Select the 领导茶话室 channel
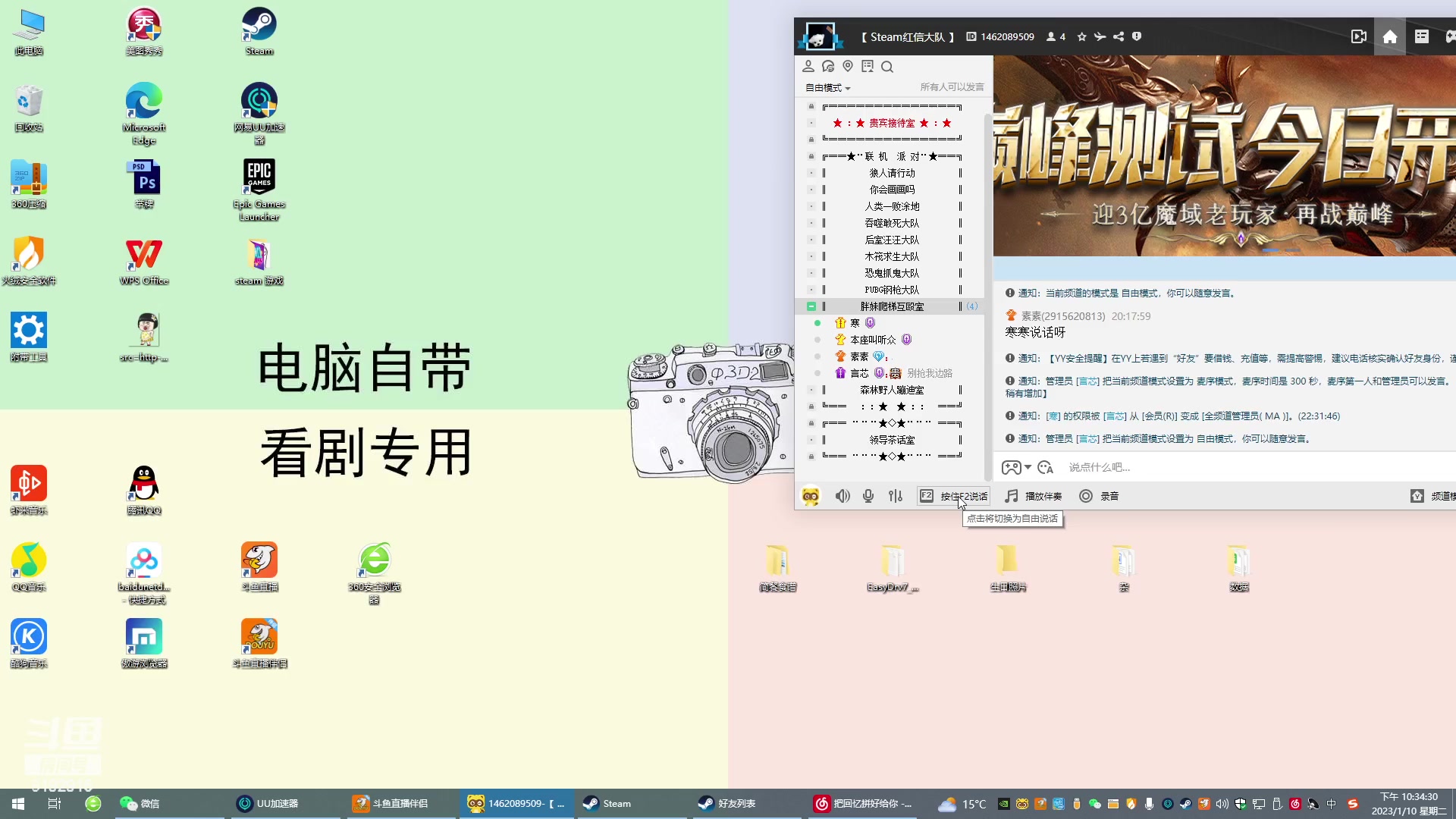The width and height of the screenshot is (1456, 819). pos(892,440)
